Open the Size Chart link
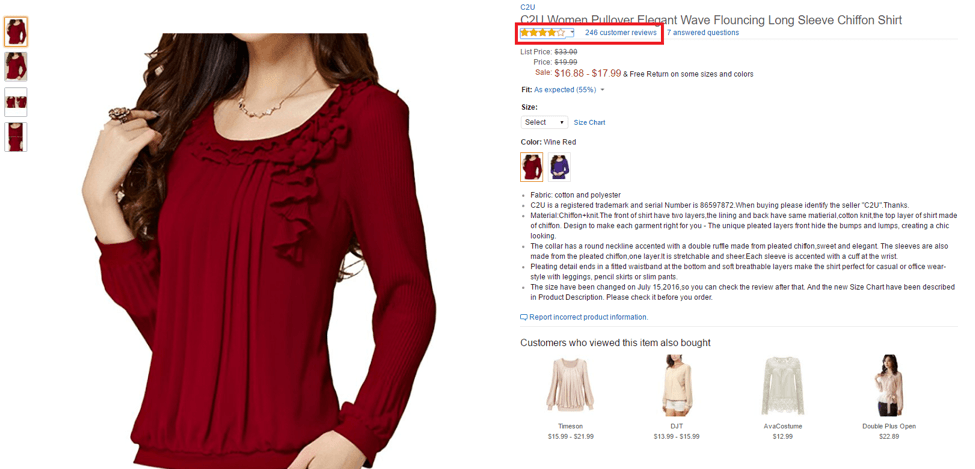Screen dimensions: 975x469 click(589, 123)
